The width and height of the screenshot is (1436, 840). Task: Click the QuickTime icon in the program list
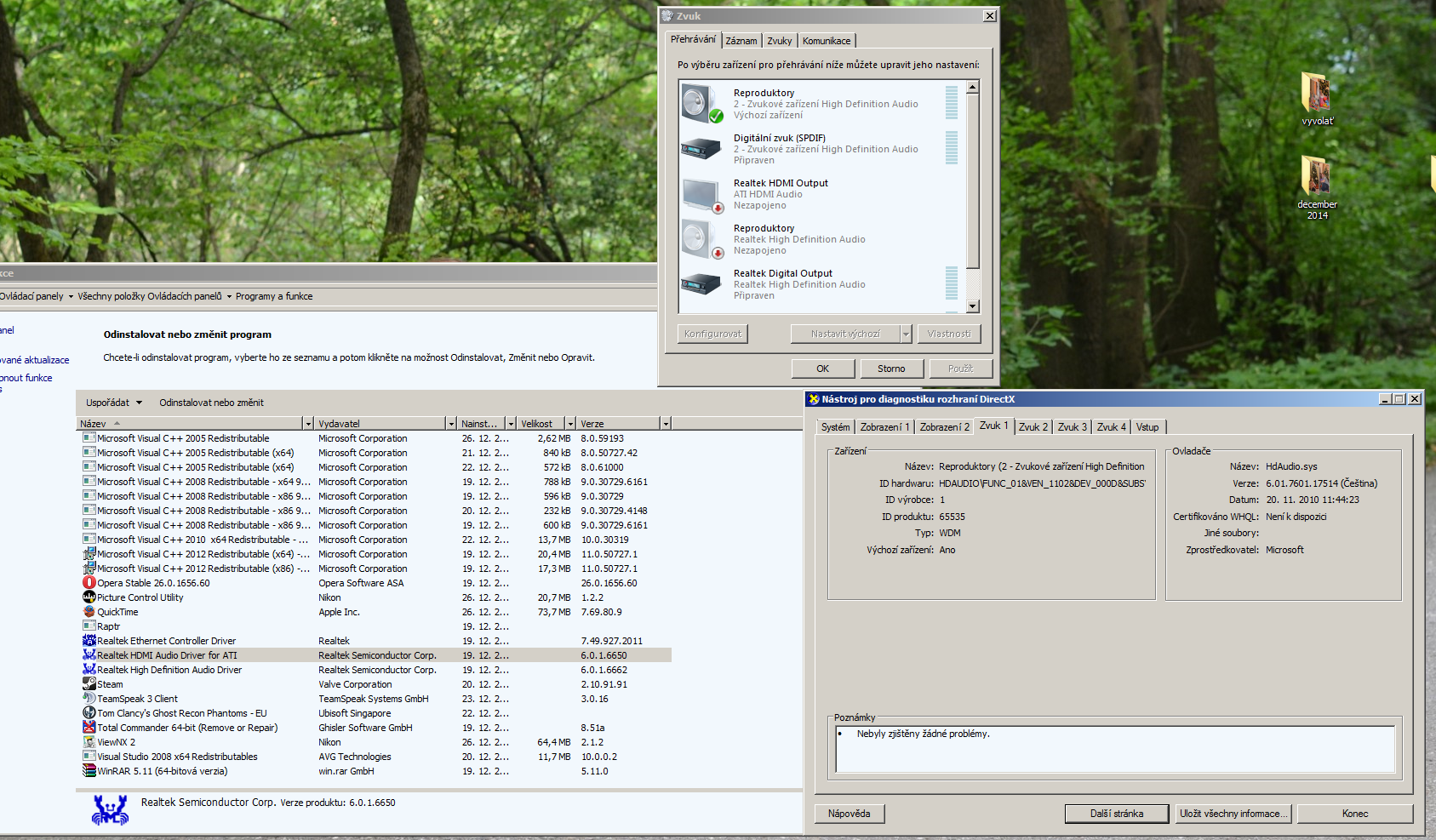(89, 612)
